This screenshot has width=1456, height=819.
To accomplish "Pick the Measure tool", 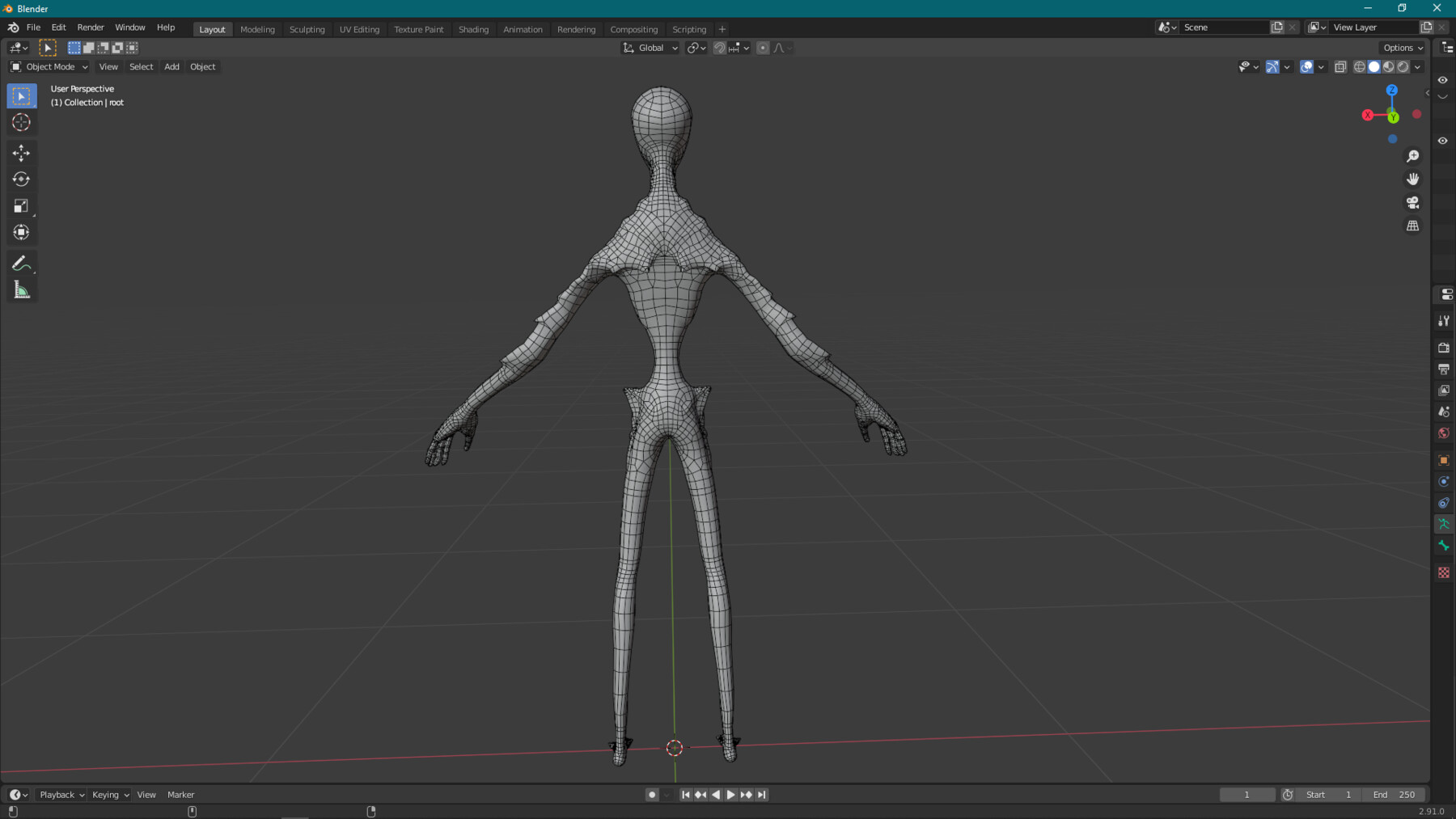I will click(21, 290).
